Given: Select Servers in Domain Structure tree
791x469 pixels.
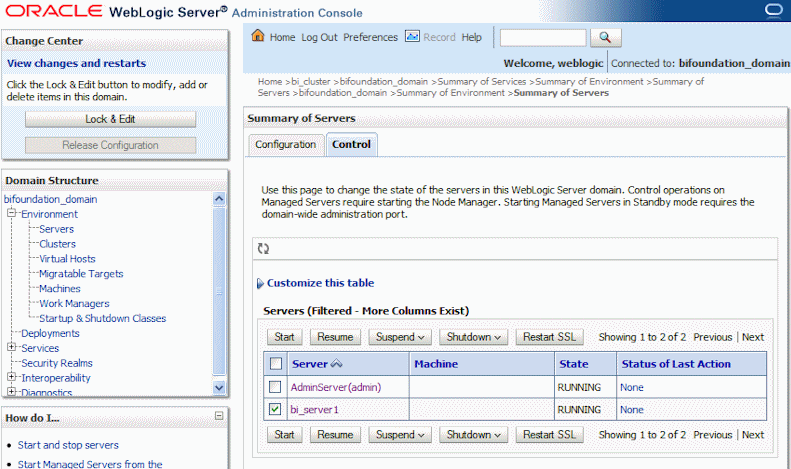Looking at the screenshot, I should pos(56,229).
